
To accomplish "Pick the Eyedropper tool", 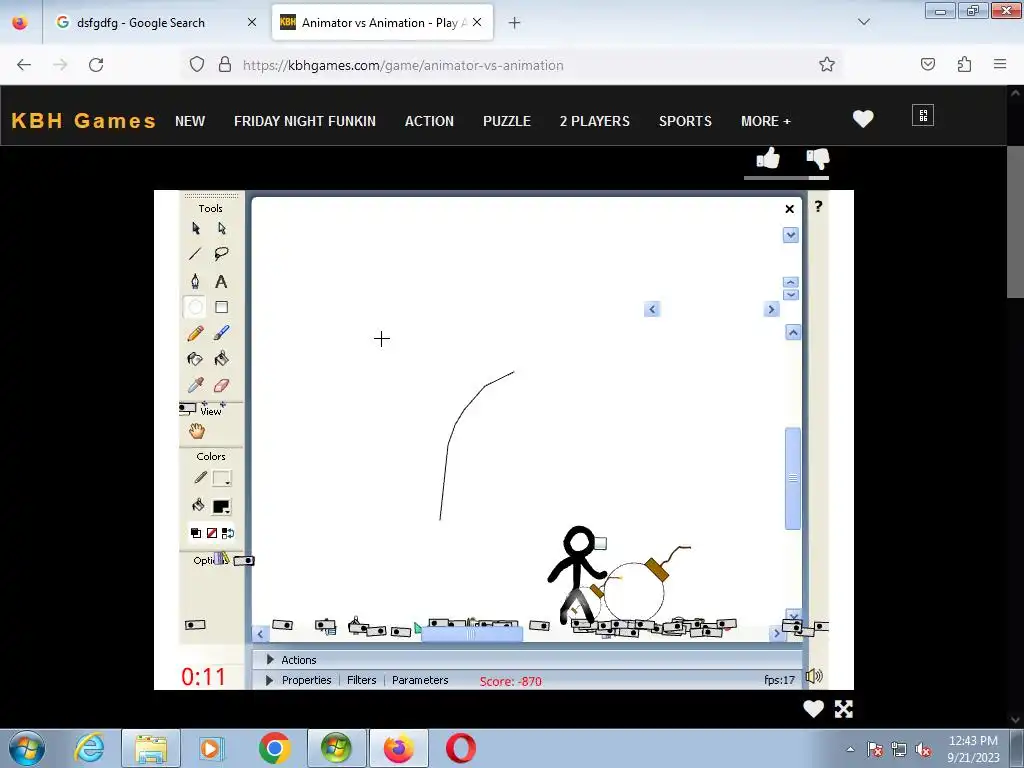I will pos(195,385).
